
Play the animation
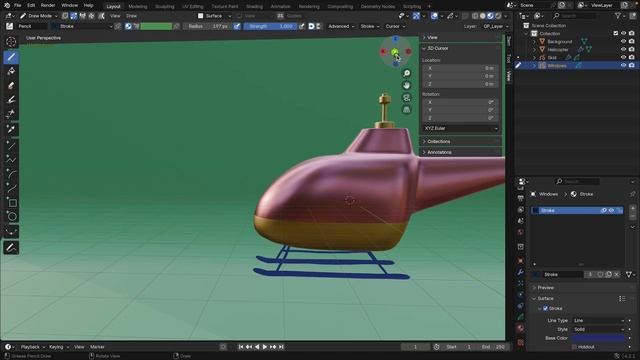(264, 347)
